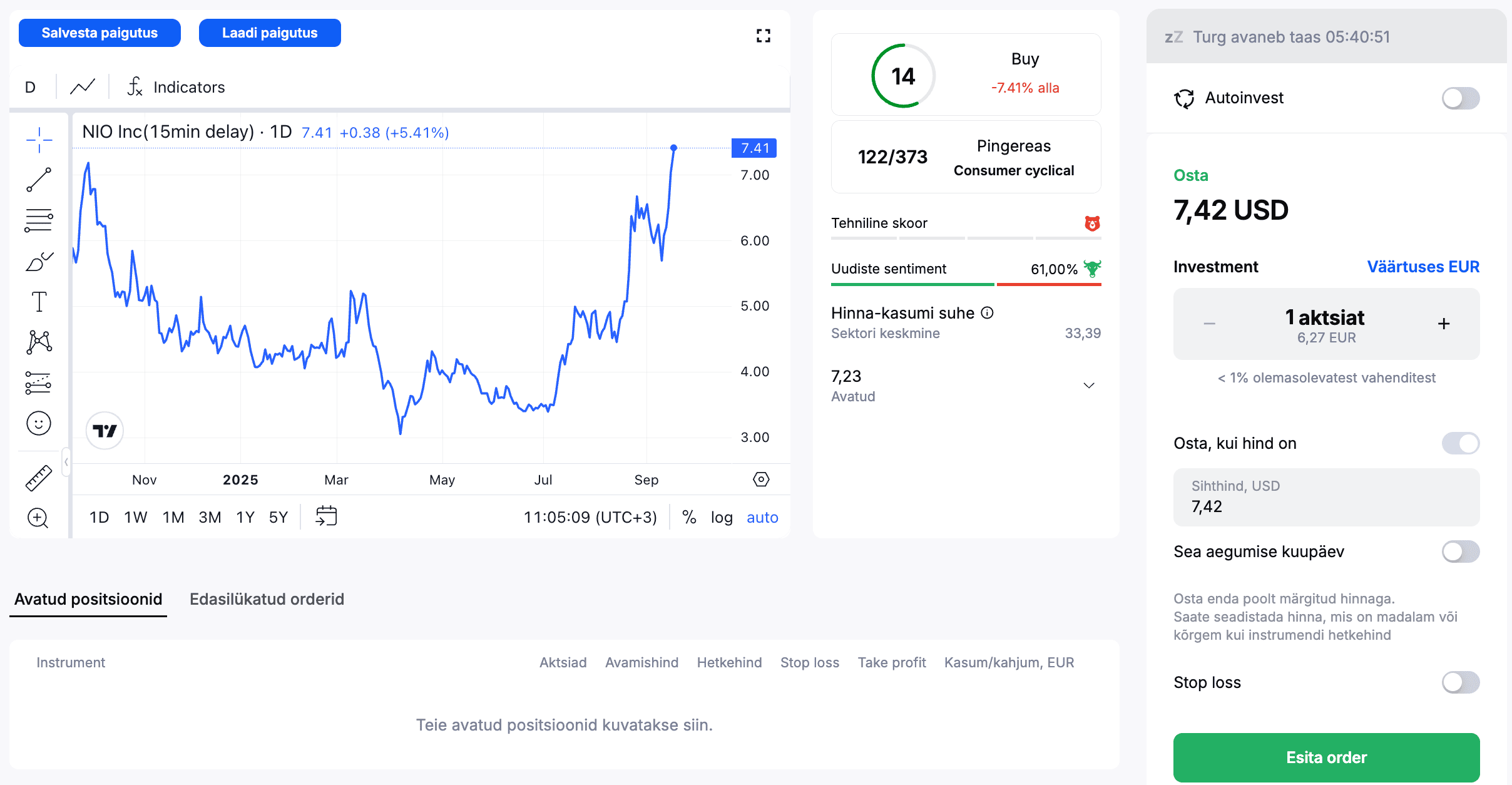
Task: Click the '1 aktsiat' quantity field
Action: [x=1326, y=324]
